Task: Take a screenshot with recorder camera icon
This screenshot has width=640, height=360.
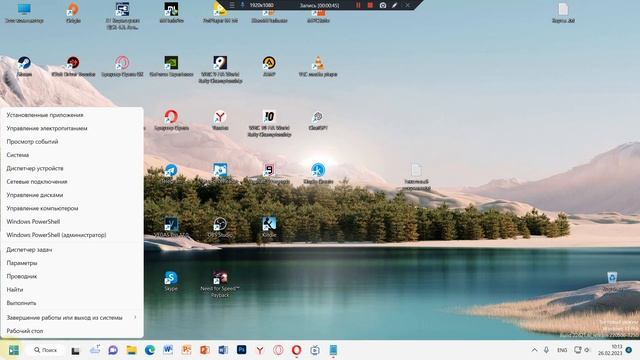Action: (x=383, y=5)
